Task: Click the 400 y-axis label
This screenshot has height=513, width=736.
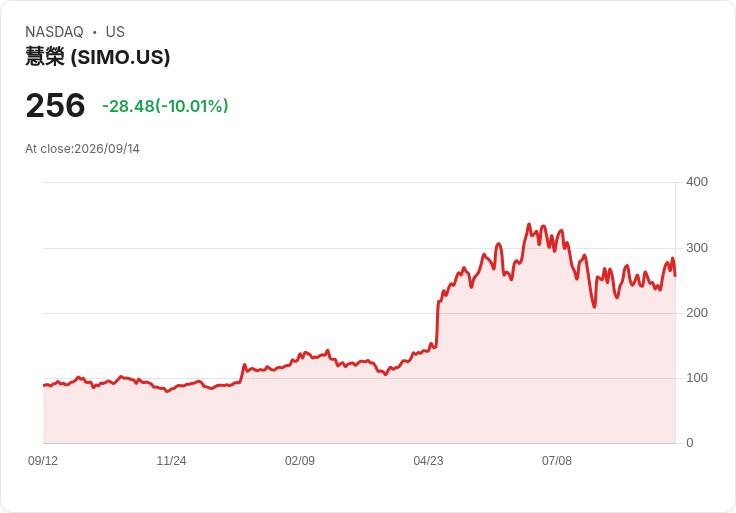Action: click(697, 182)
